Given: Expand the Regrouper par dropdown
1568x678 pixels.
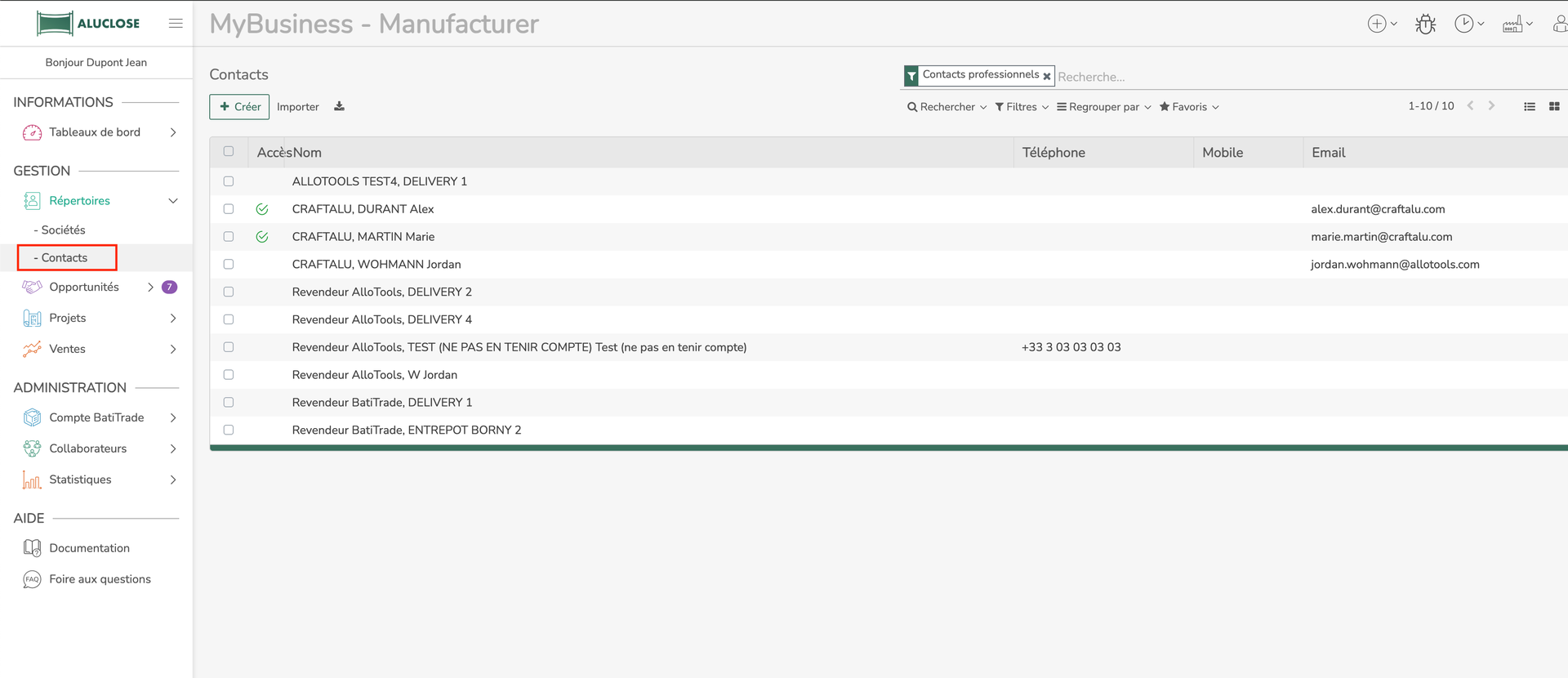Looking at the screenshot, I should [x=1103, y=107].
